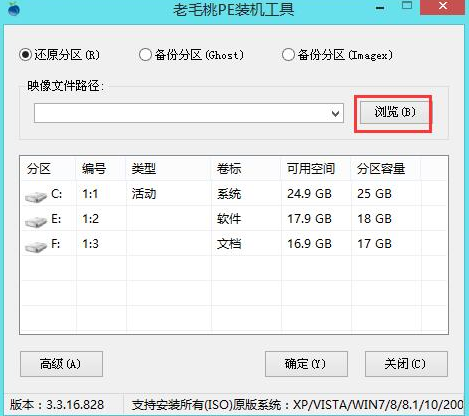Expand the image file path dropdown arrow
The image size is (469, 416).
pyautogui.click(x=336, y=113)
